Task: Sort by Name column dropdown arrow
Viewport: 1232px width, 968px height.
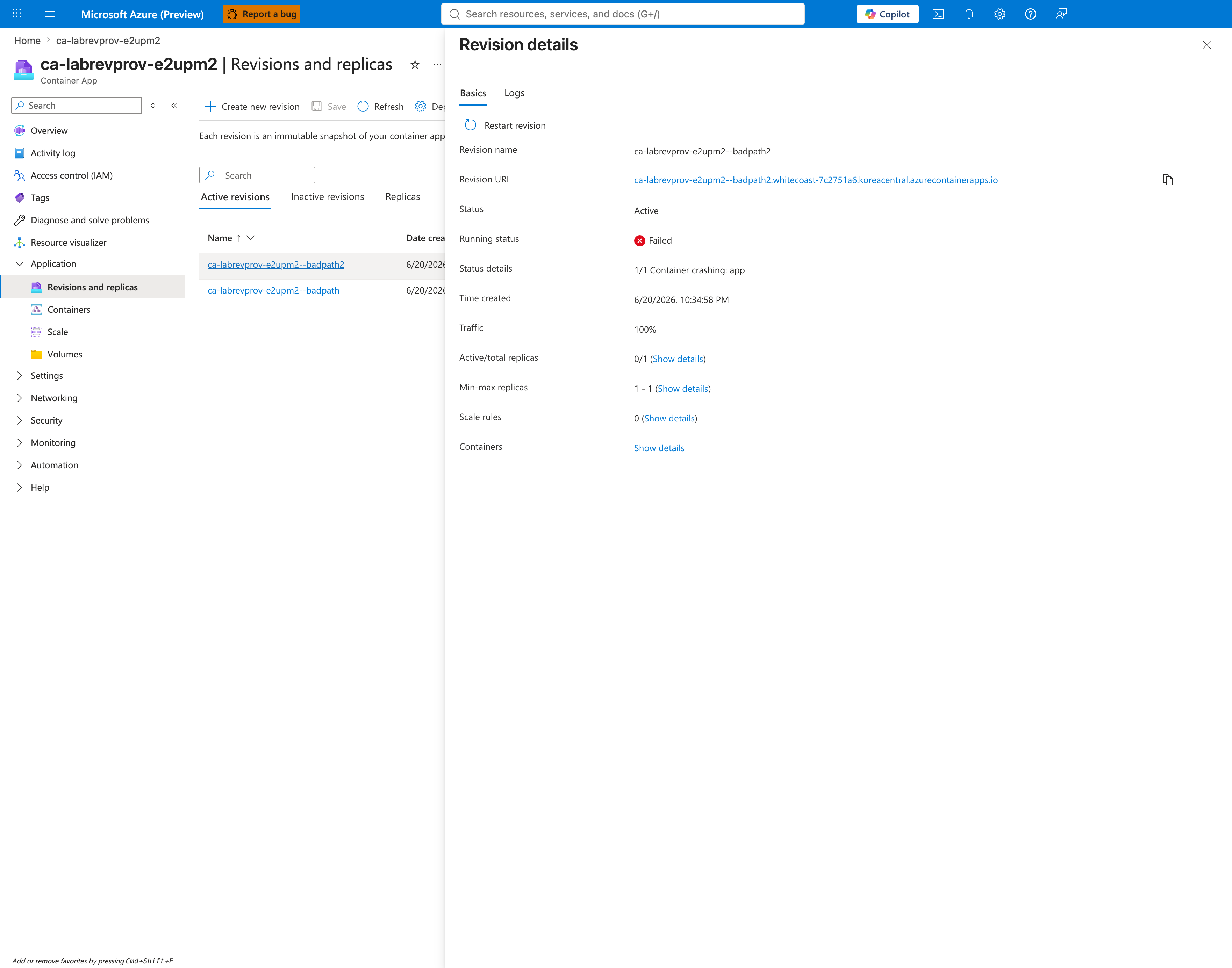Action: (x=251, y=238)
